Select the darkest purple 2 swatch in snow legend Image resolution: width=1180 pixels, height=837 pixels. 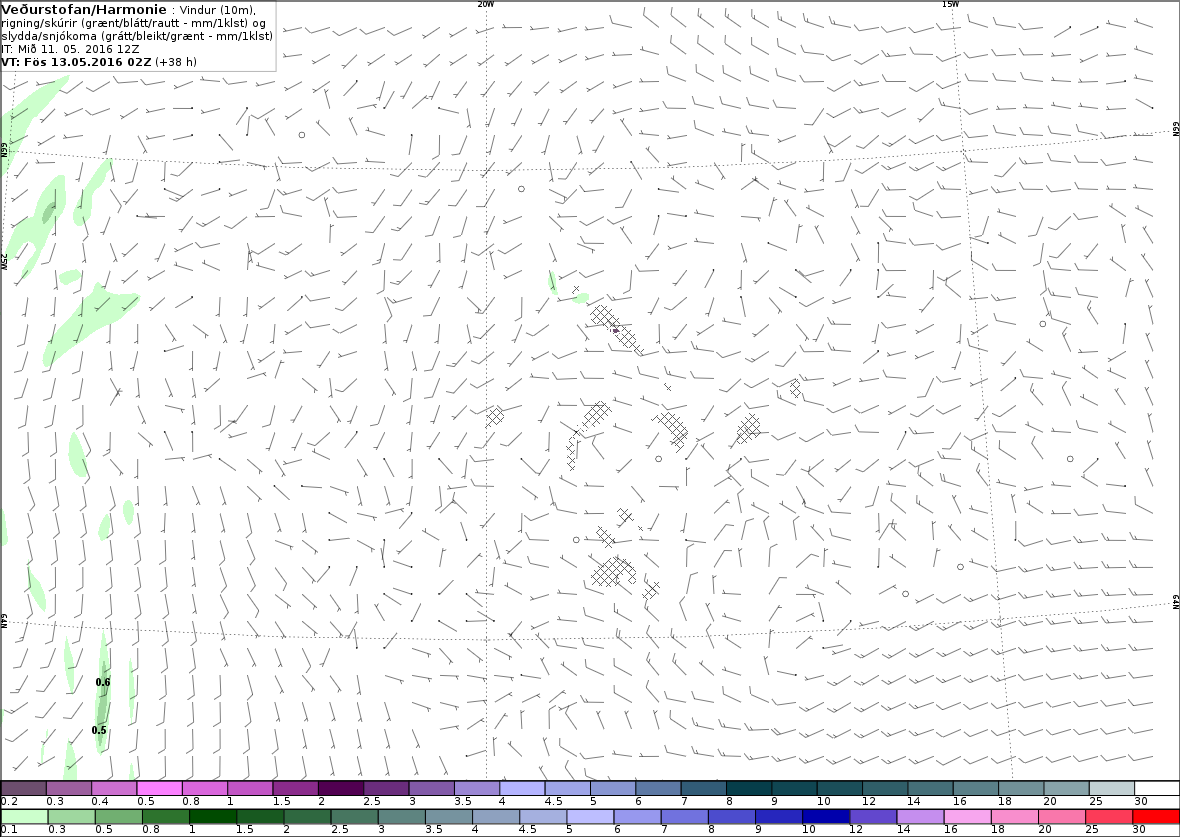(341, 788)
